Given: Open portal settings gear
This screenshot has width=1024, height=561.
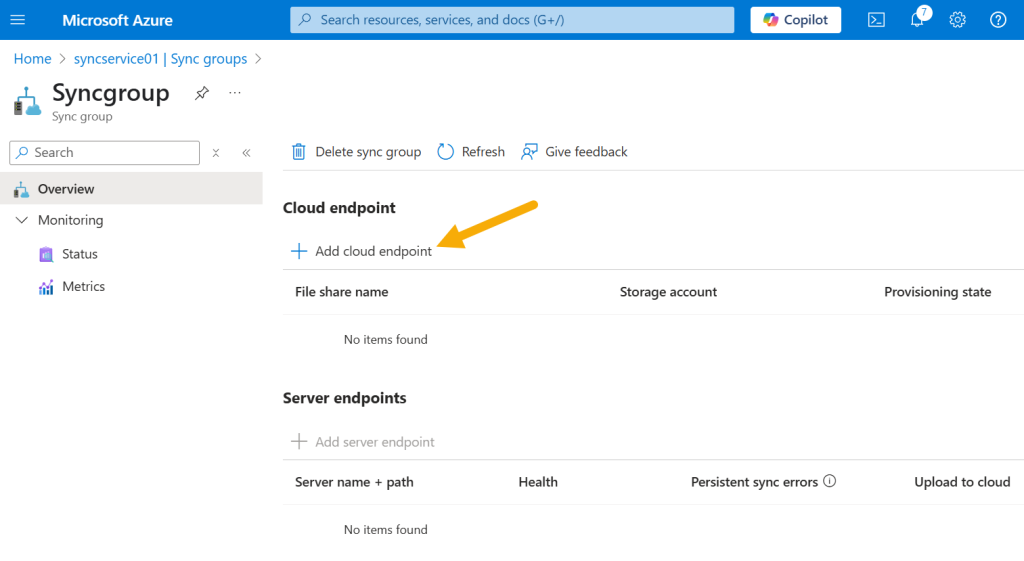Looking at the screenshot, I should pos(957,20).
